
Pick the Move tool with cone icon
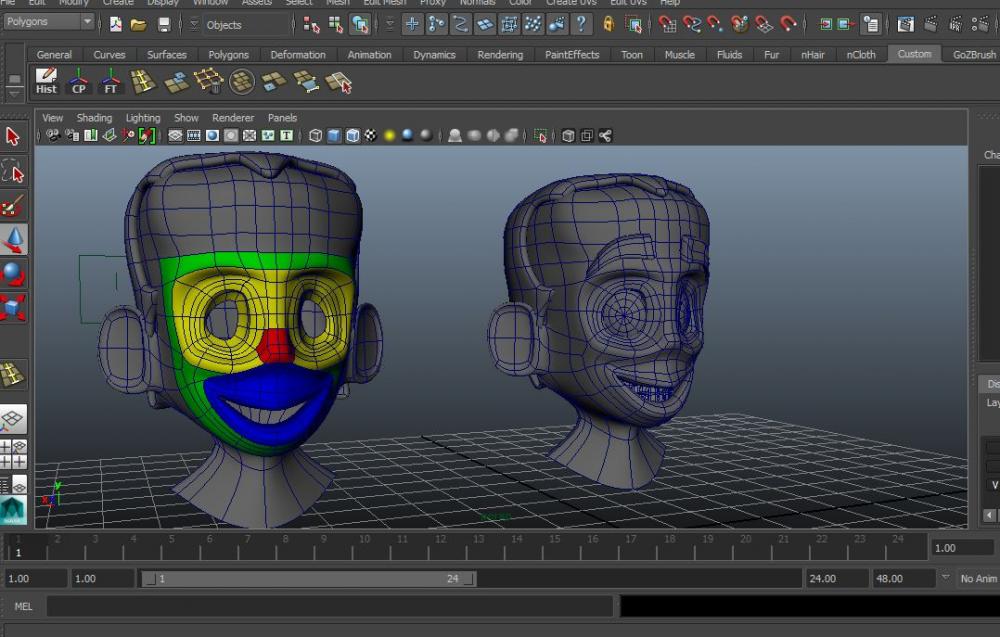[13, 240]
